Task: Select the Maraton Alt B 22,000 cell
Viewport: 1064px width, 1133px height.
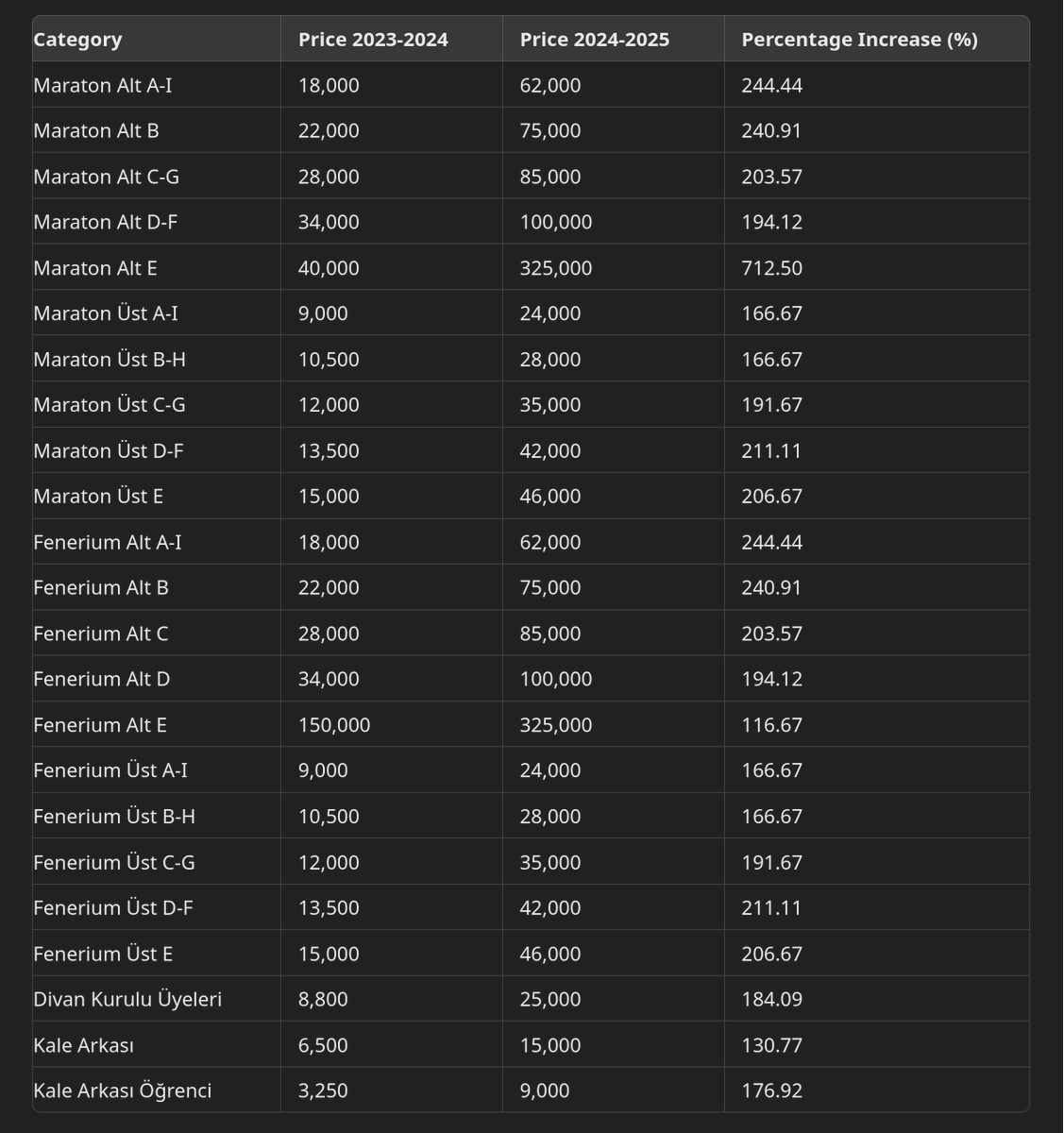Action: [x=329, y=130]
